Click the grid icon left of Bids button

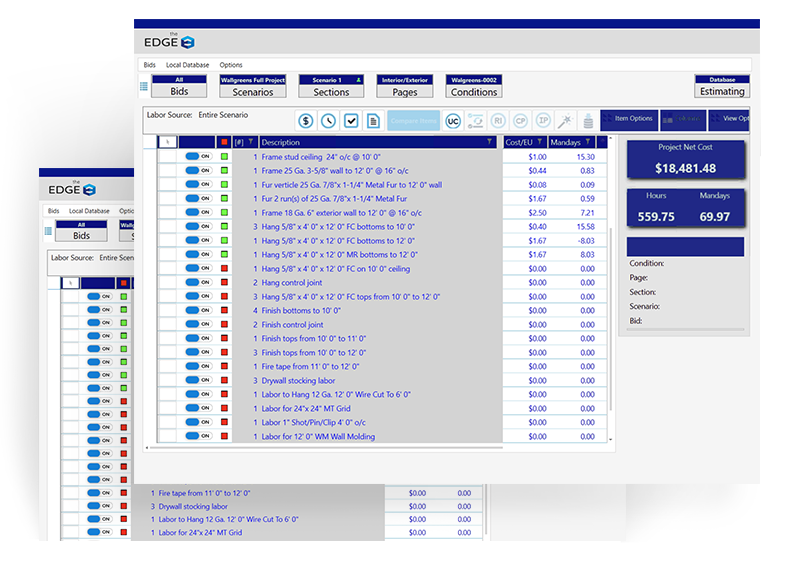click(144, 87)
